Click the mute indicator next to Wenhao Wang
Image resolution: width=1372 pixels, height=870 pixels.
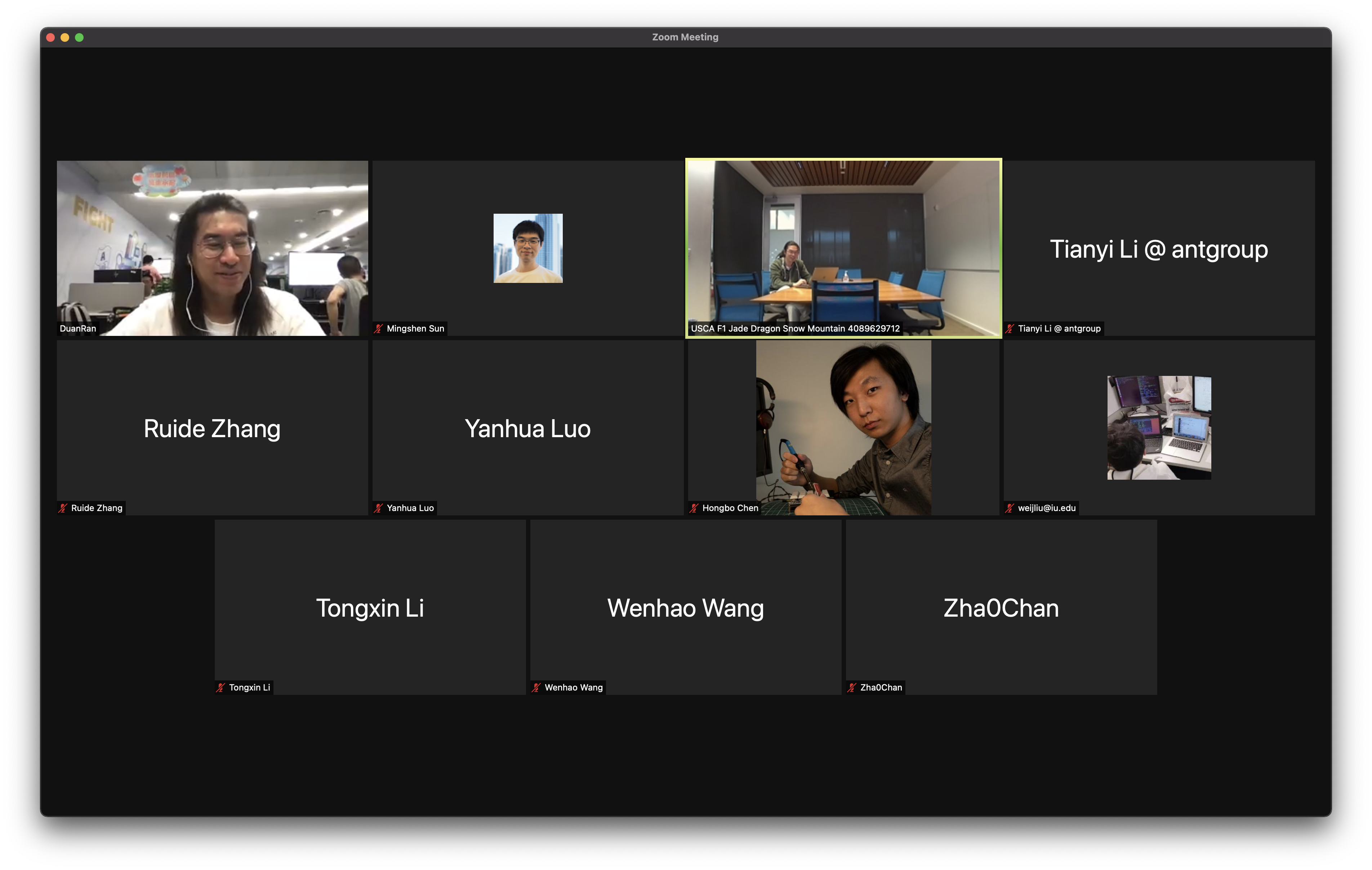click(x=536, y=687)
